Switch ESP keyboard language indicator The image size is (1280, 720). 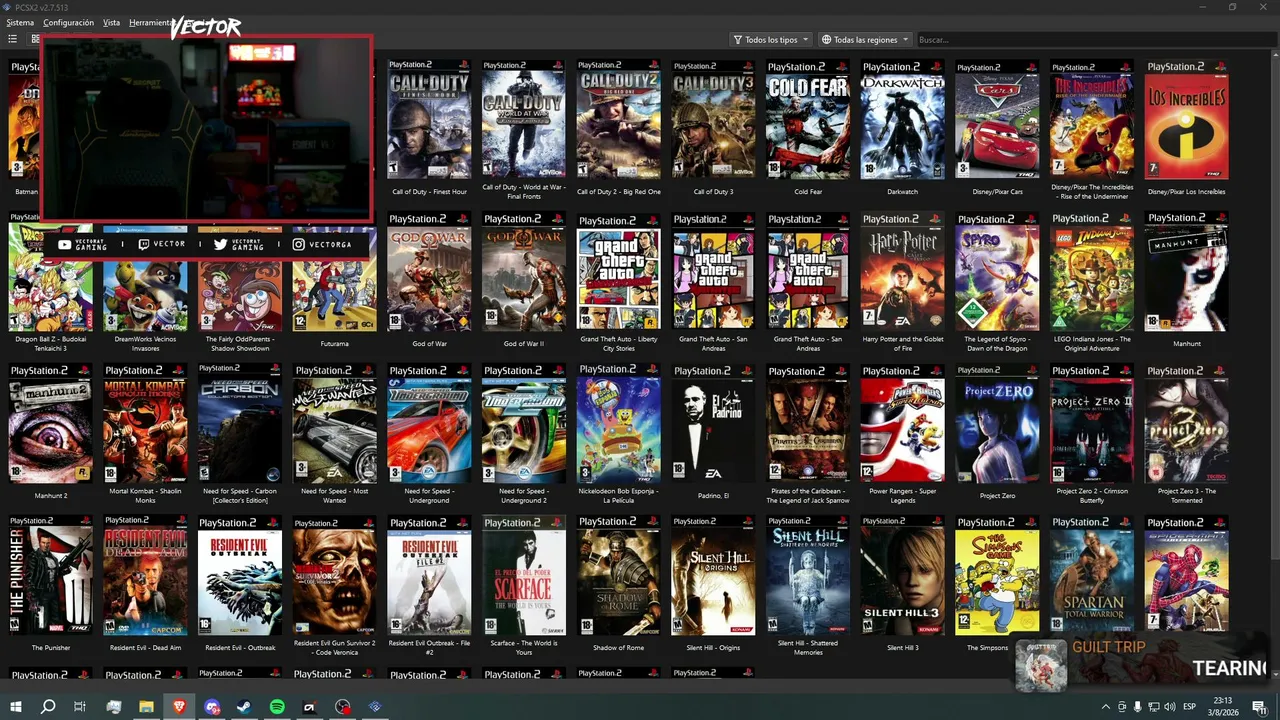(1190, 707)
